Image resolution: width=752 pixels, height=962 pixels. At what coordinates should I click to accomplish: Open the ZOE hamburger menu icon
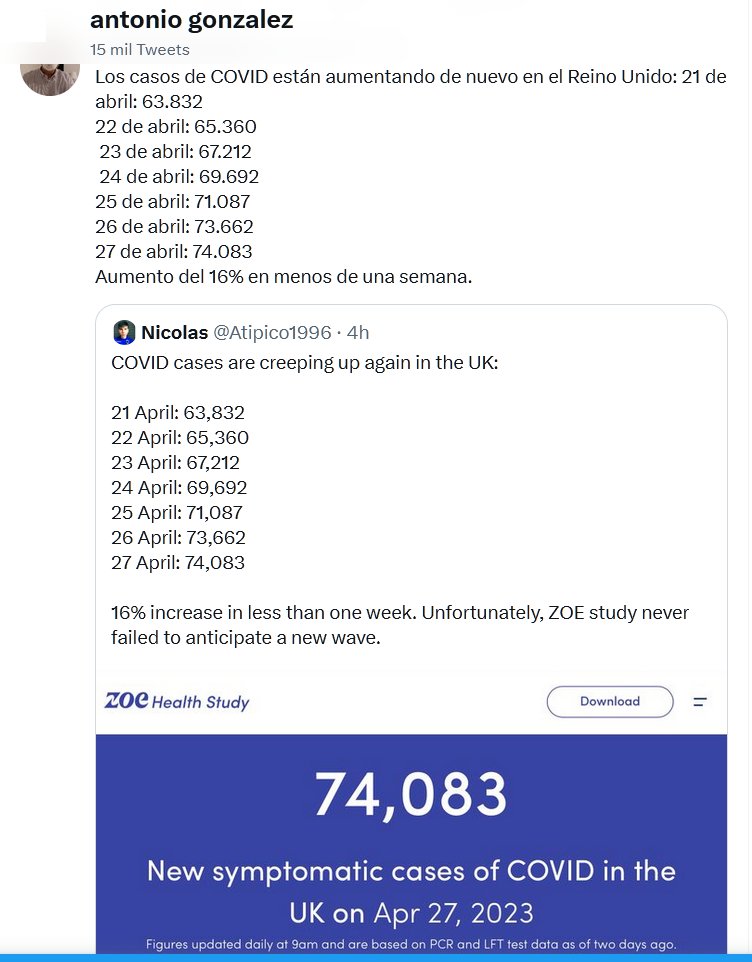(x=700, y=702)
